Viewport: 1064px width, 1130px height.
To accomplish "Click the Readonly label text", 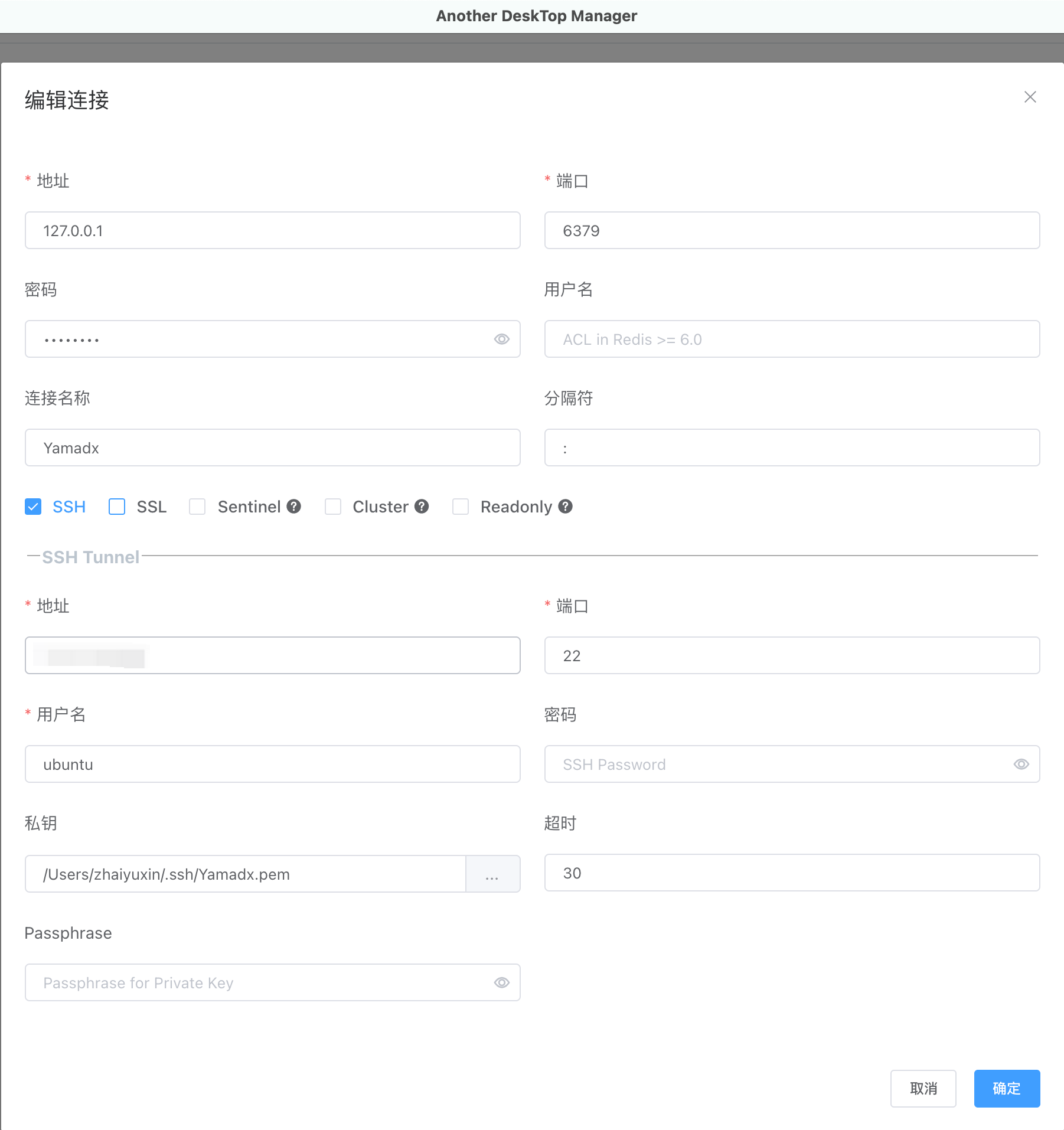I will pos(517,507).
